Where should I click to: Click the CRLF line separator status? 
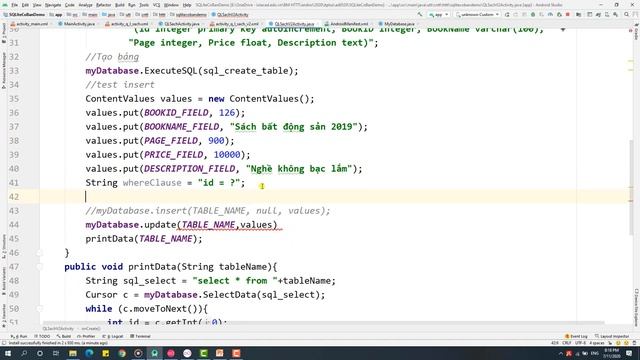(x=567, y=343)
